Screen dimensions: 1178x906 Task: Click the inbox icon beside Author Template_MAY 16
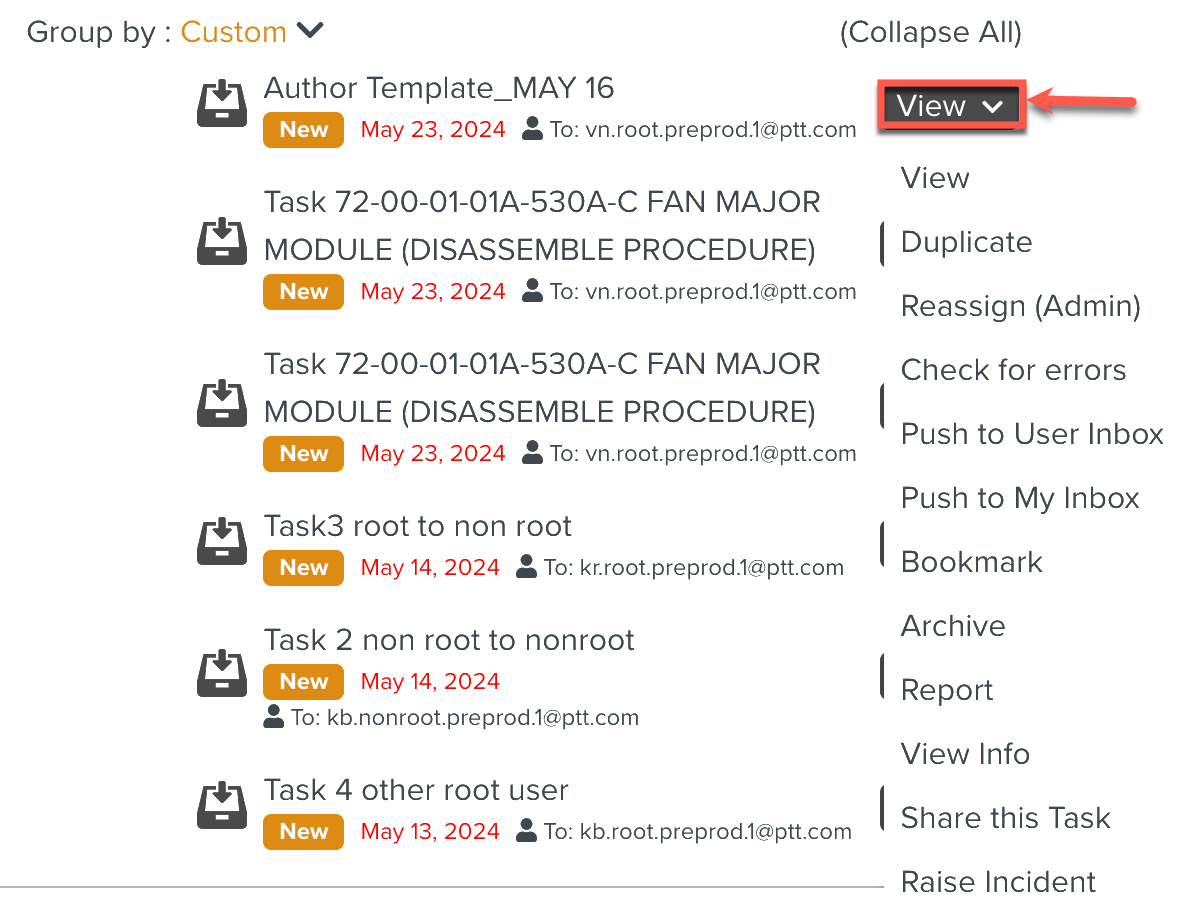click(221, 104)
